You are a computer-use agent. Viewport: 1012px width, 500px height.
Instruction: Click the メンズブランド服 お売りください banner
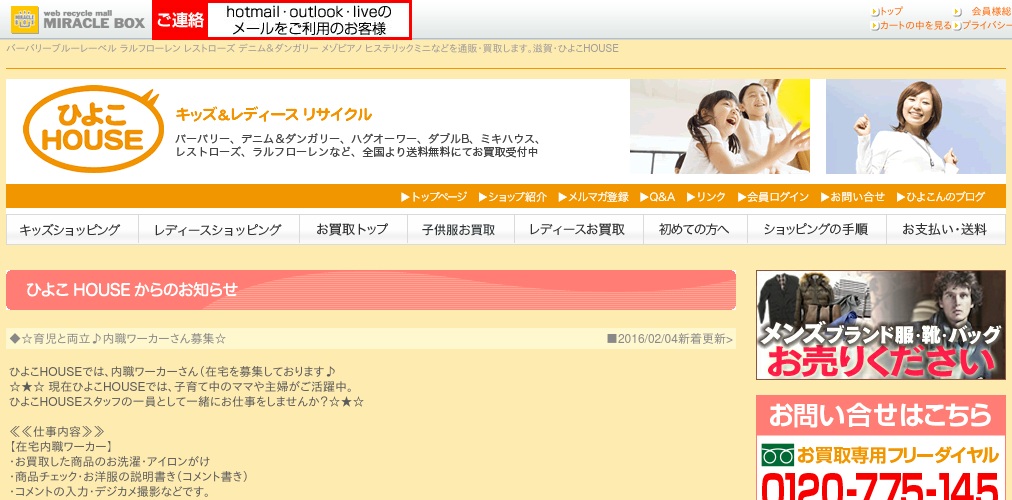[880, 325]
